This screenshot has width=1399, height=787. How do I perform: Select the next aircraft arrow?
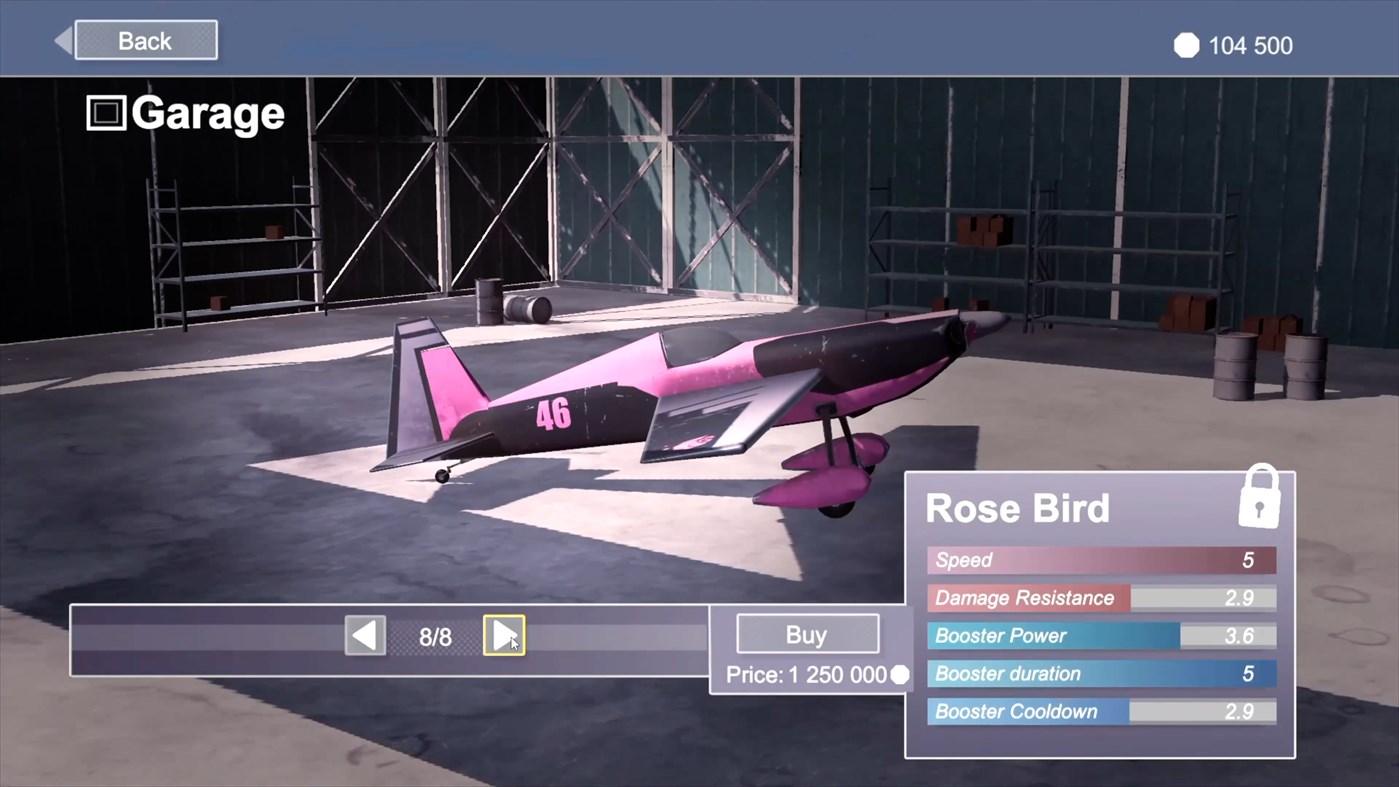pos(504,635)
